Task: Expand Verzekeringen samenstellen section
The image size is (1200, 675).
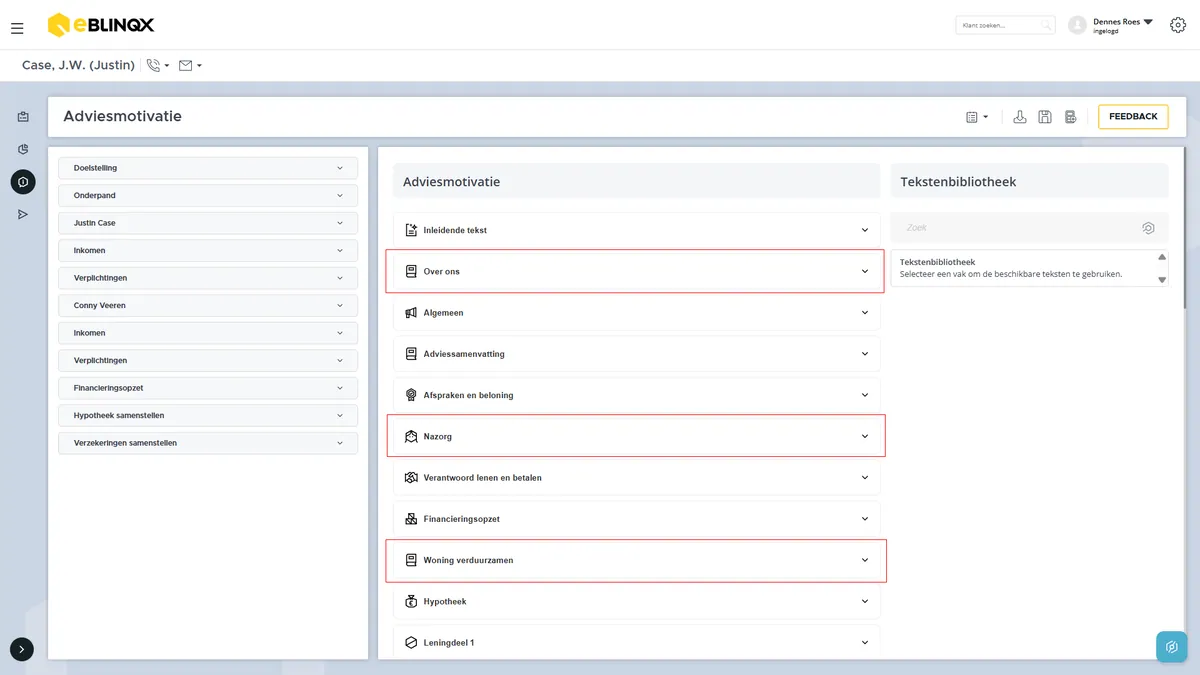Action: (208, 443)
